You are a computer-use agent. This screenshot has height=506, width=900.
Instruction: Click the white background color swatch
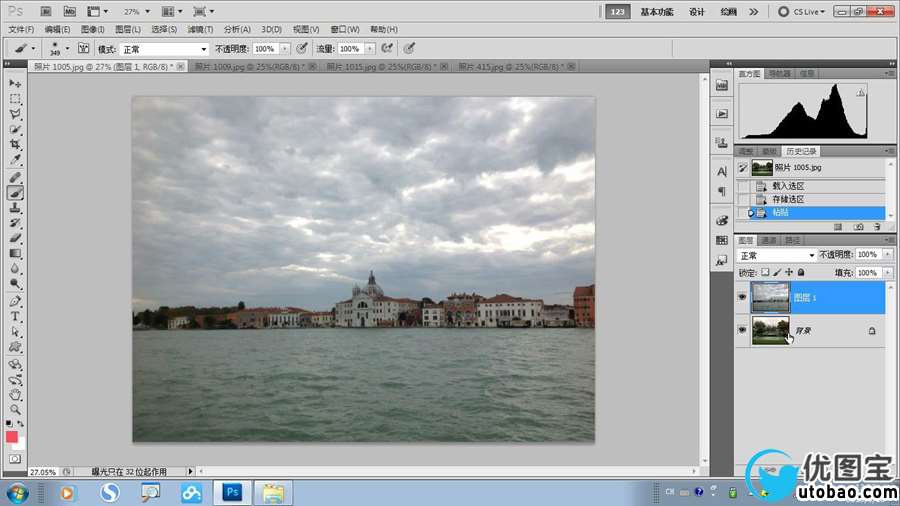click(20, 445)
